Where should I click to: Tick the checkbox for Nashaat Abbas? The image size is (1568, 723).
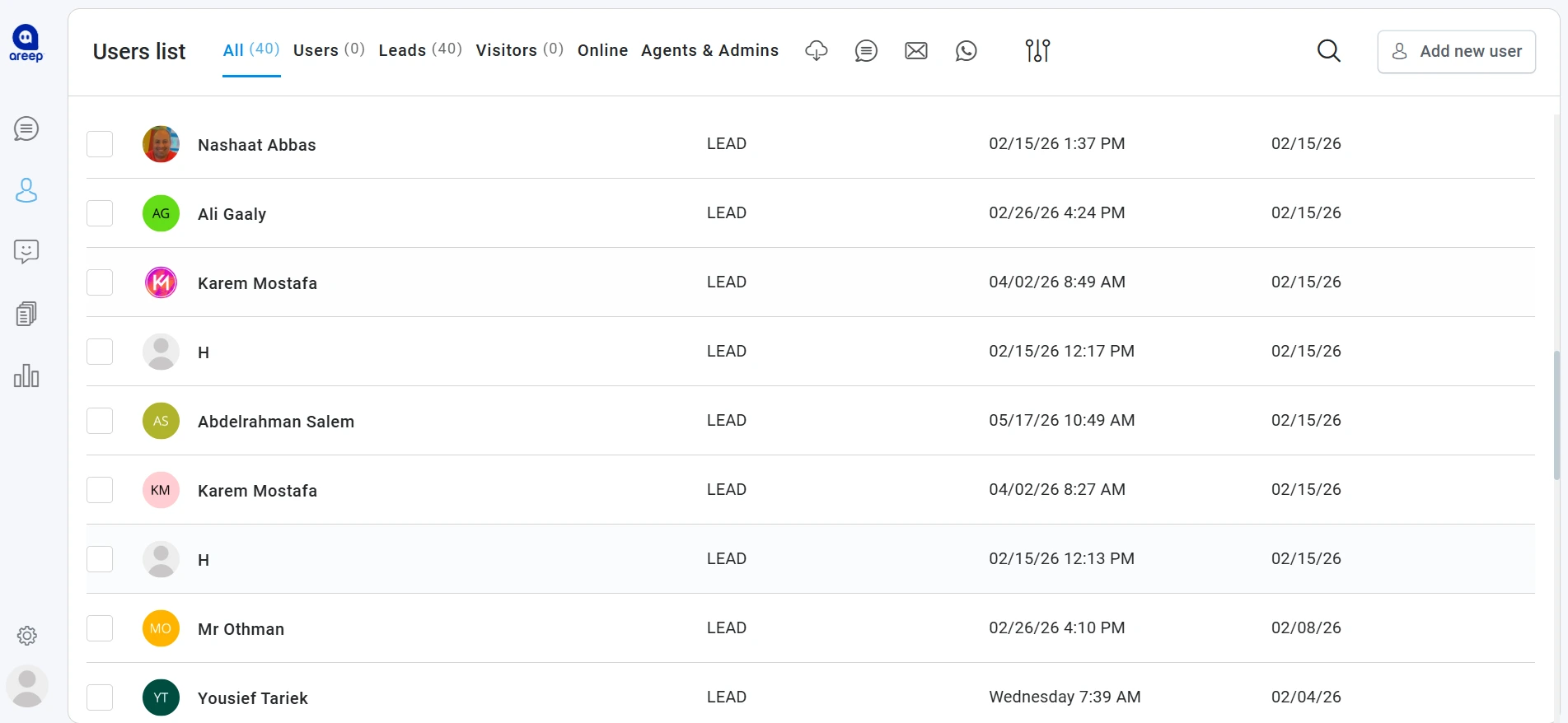click(x=100, y=144)
